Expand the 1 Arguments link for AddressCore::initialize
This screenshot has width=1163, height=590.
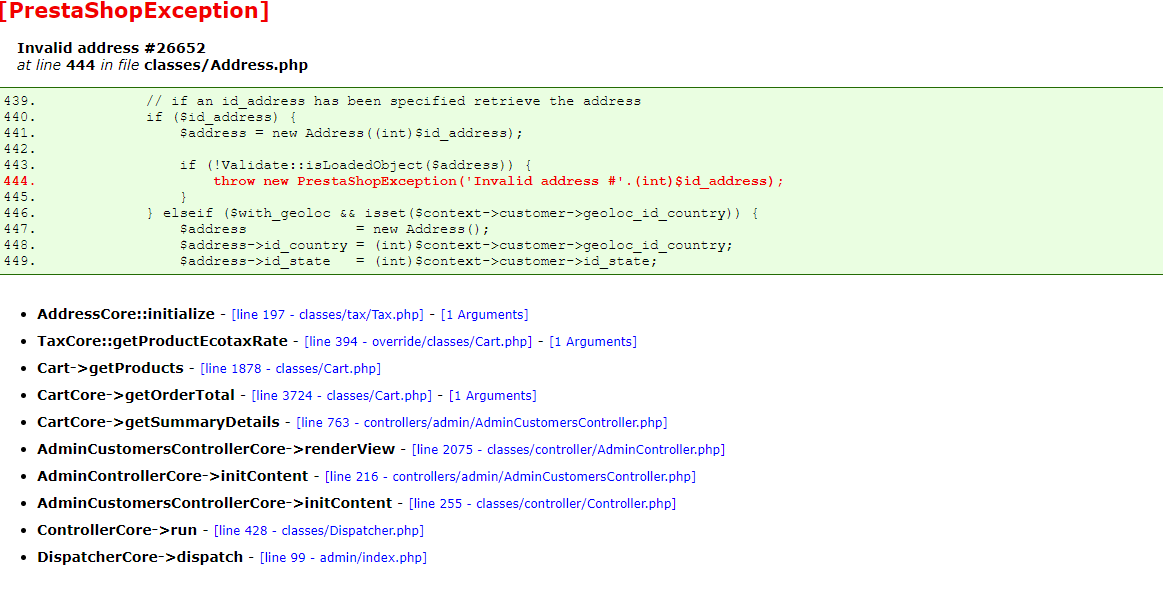[x=484, y=315]
